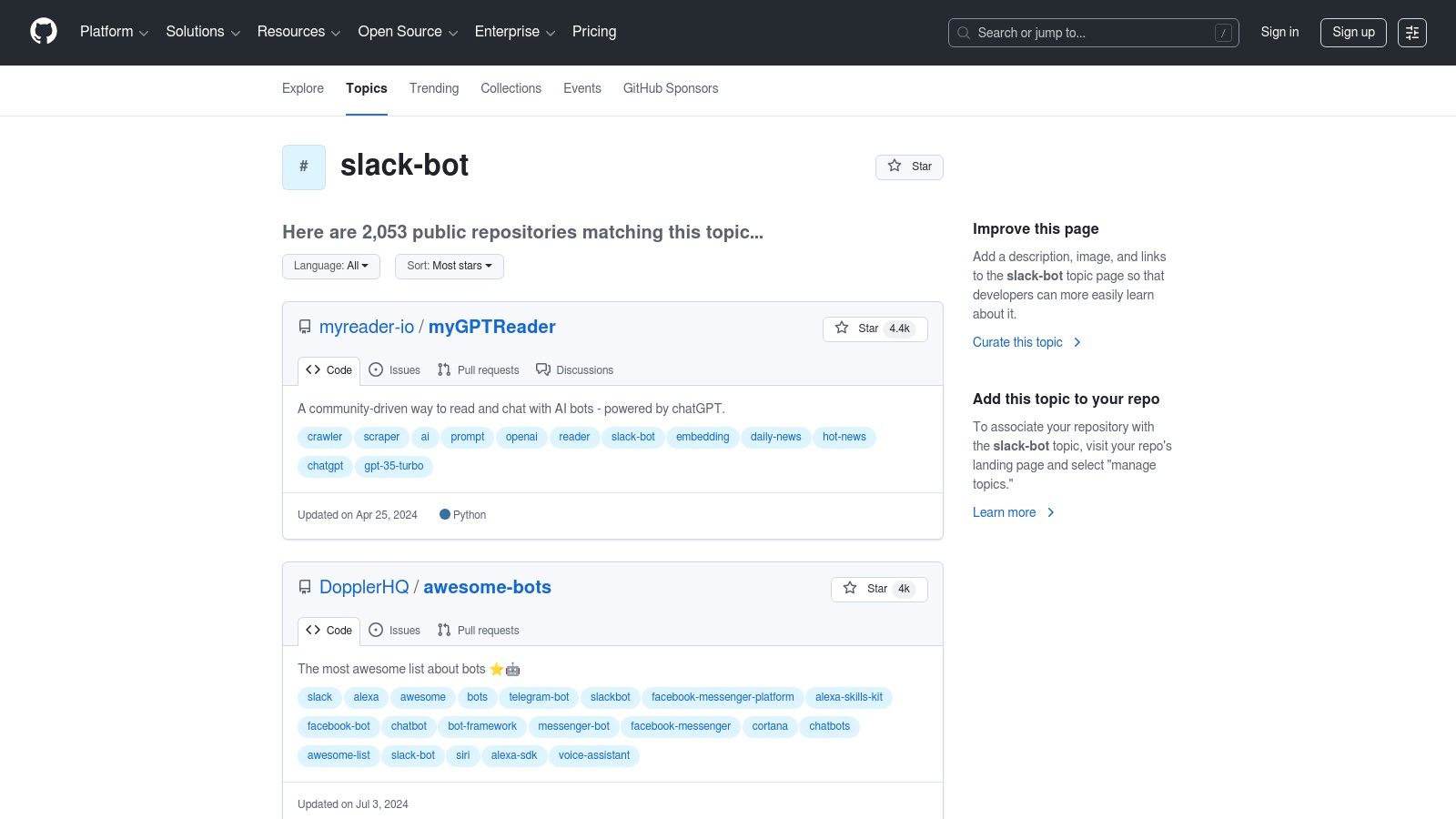Image resolution: width=1456 pixels, height=819 pixels.
Task: Switch to the Explore tab
Action: (303, 88)
